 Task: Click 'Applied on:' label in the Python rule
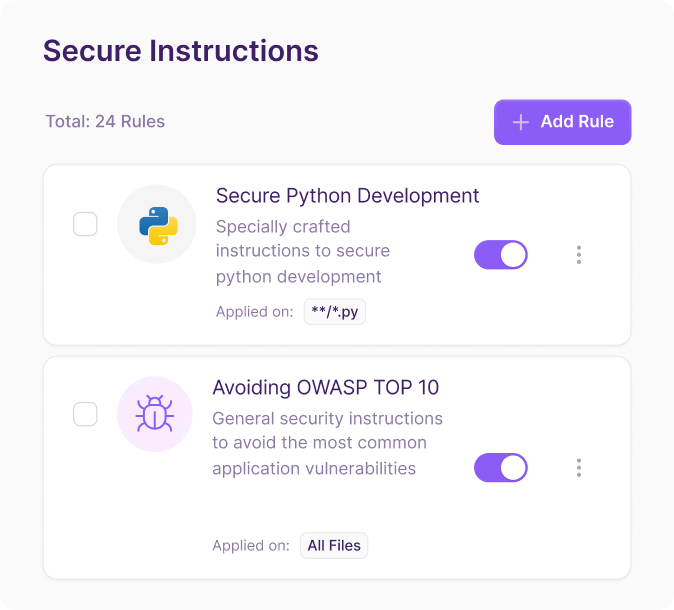254,312
